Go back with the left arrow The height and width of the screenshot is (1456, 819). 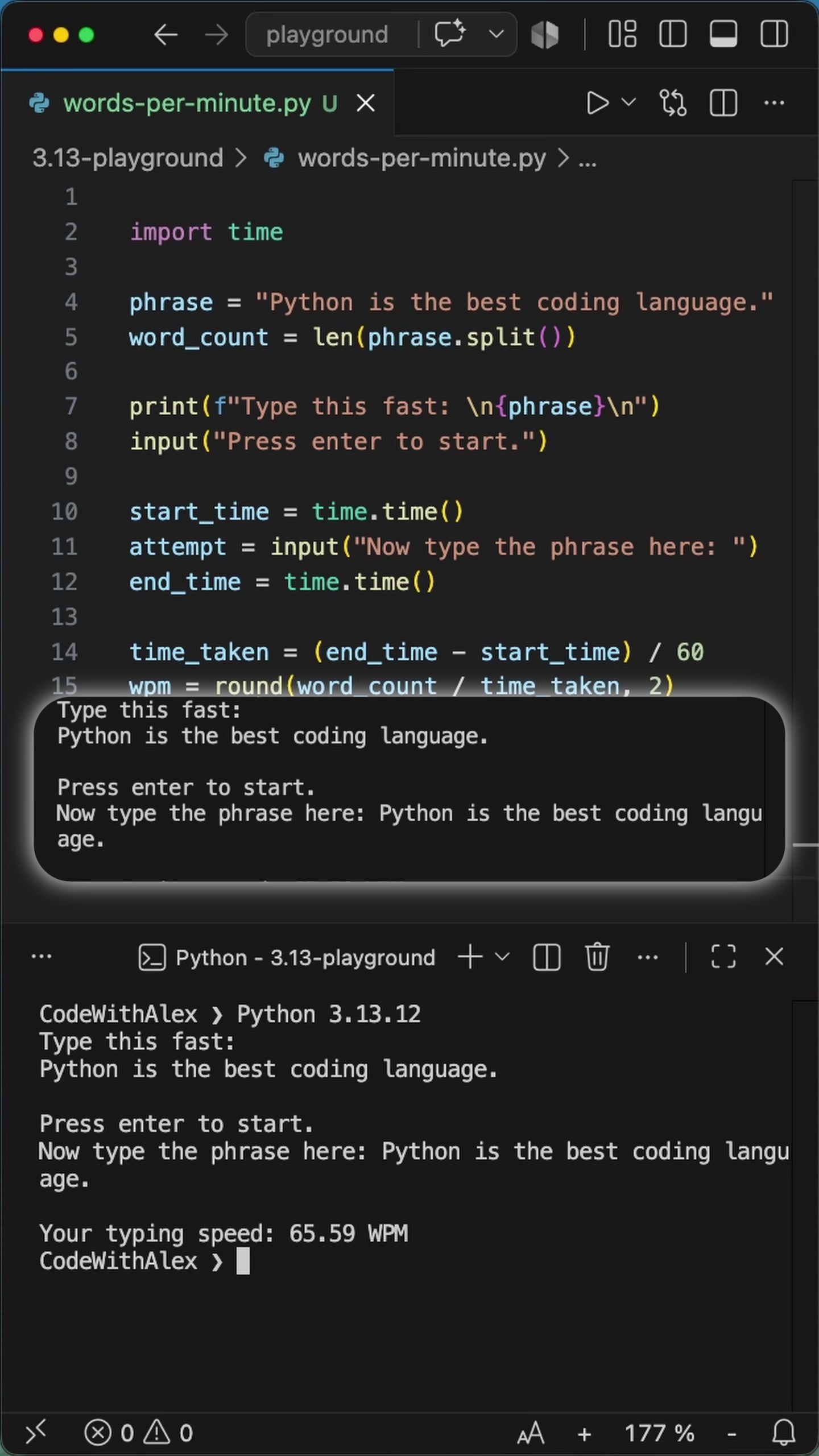[166, 35]
